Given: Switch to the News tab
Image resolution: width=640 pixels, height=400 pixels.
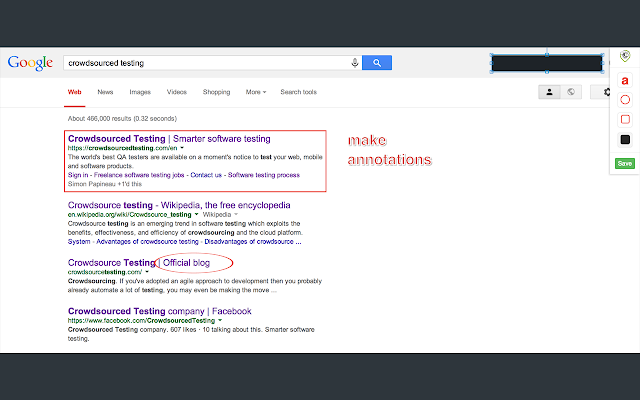Looking at the screenshot, I should [105, 92].
